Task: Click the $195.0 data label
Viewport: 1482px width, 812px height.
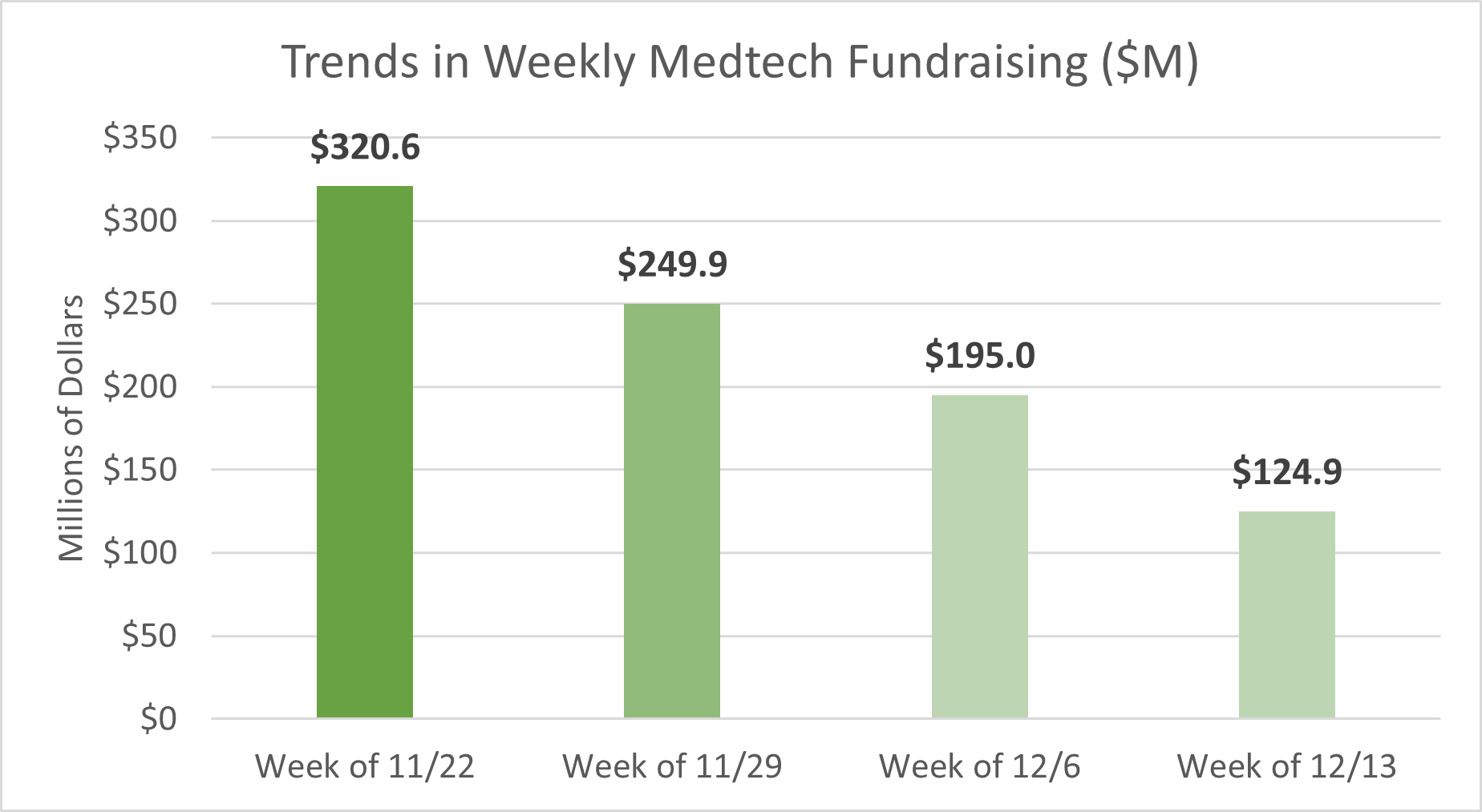Action: coord(979,355)
